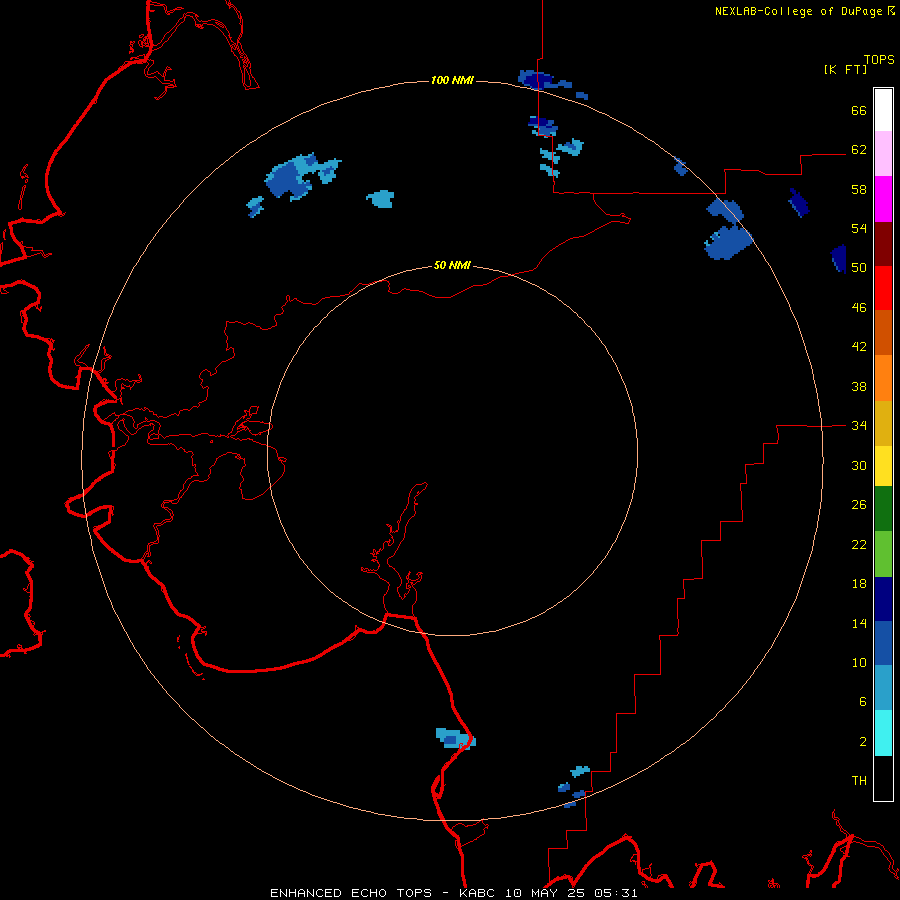Image resolution: width=900 pixels, height=900 pixels.
Task: Click the white legend color swatch
Action: pos(883,110)
